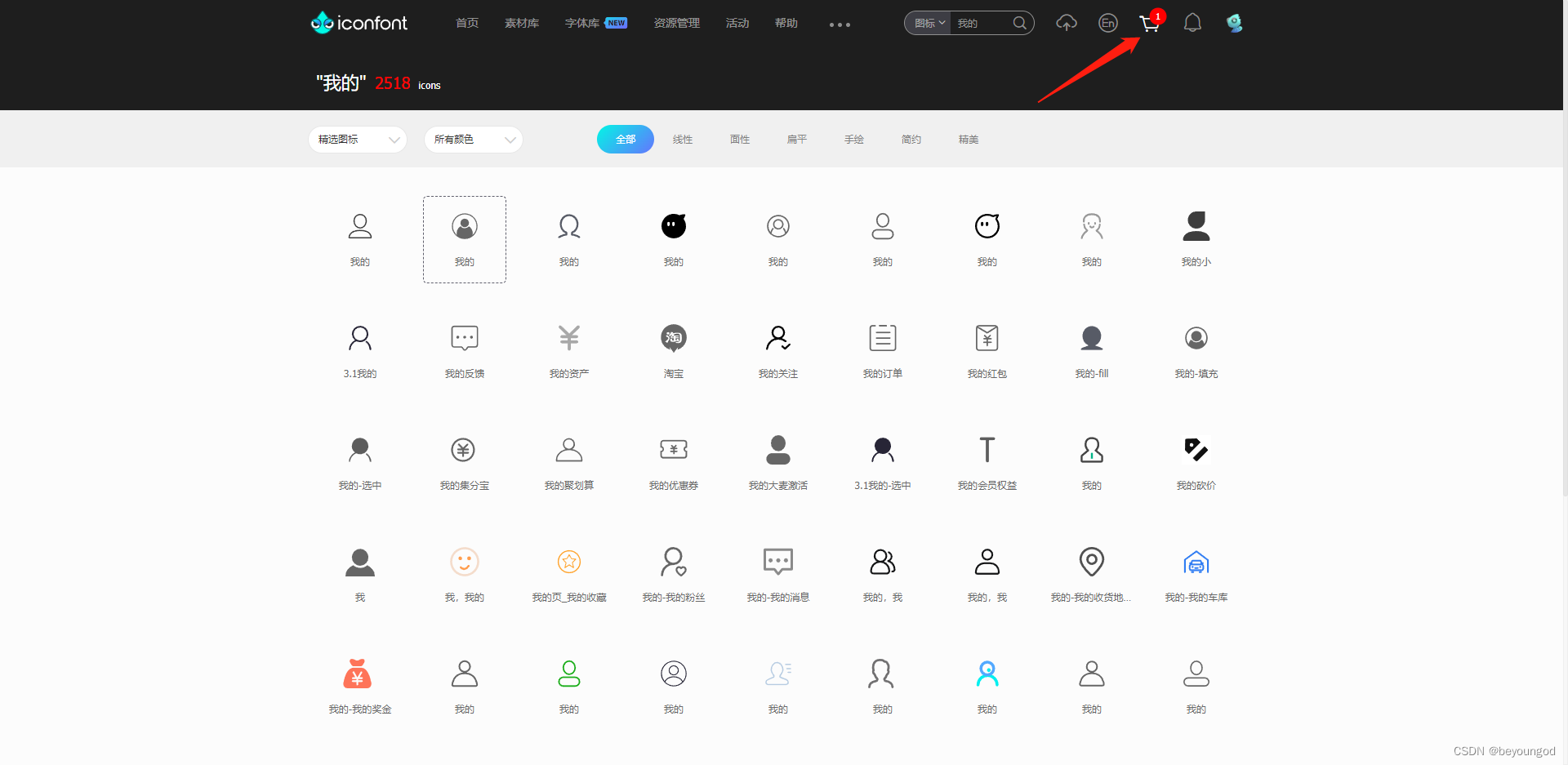Select the 我的聚划算 icon
The width and height of the screenshot is (1568, 765).
tap(569, 450)
